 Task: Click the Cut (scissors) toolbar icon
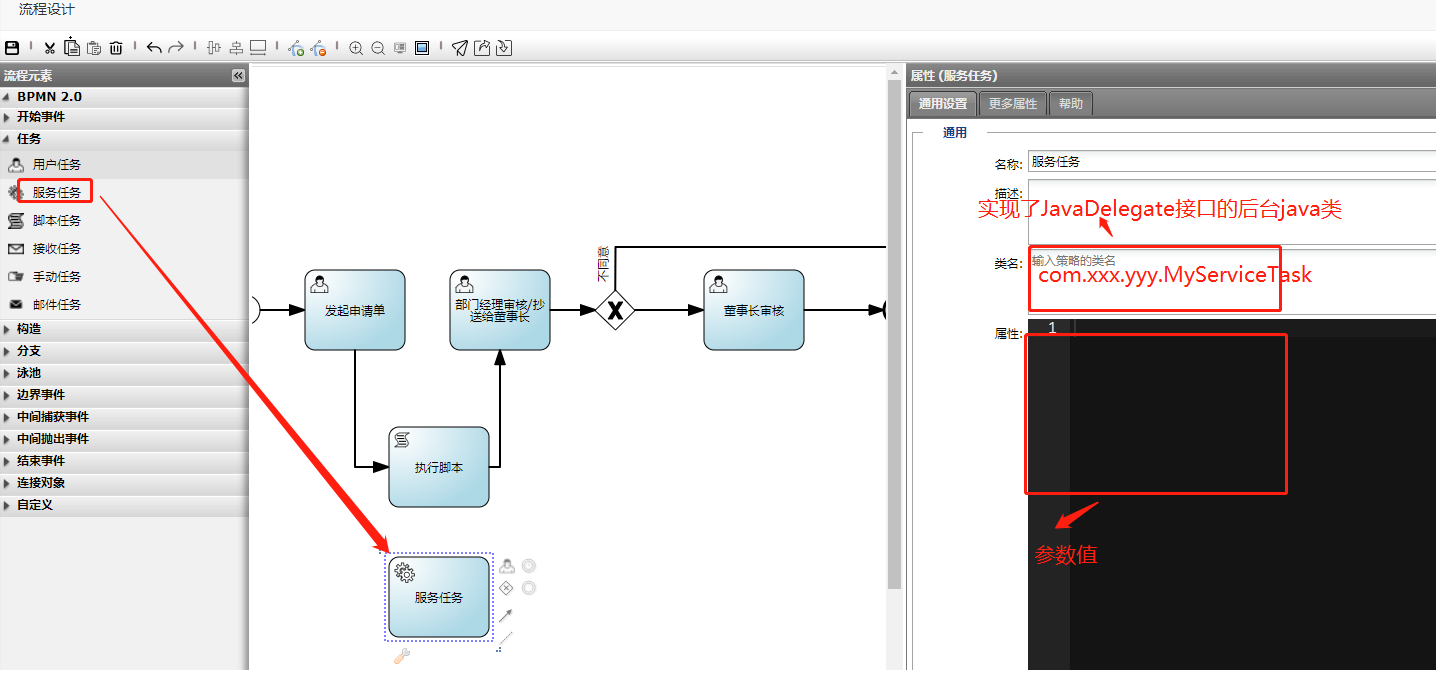49,47
